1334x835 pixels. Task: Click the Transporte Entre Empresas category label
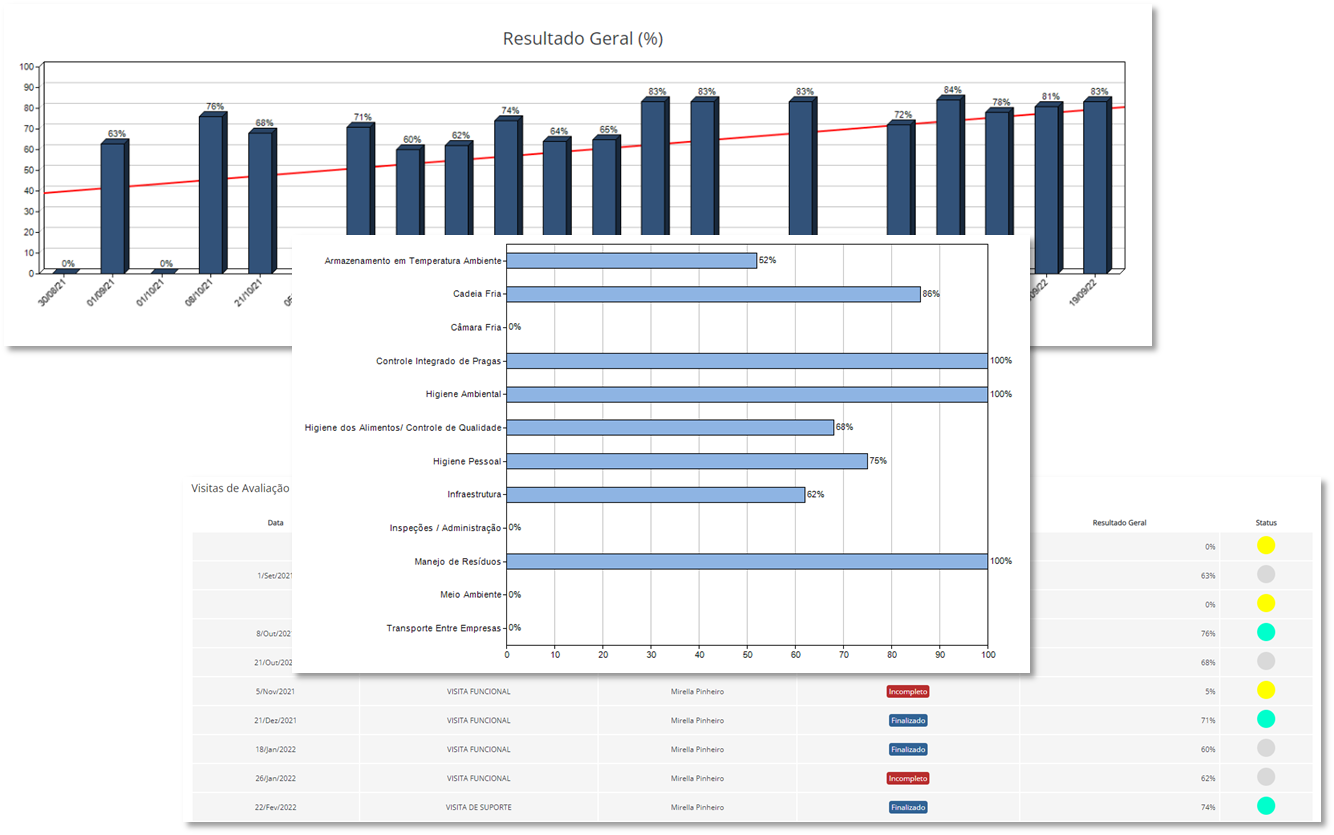click(x=444, y=628)
